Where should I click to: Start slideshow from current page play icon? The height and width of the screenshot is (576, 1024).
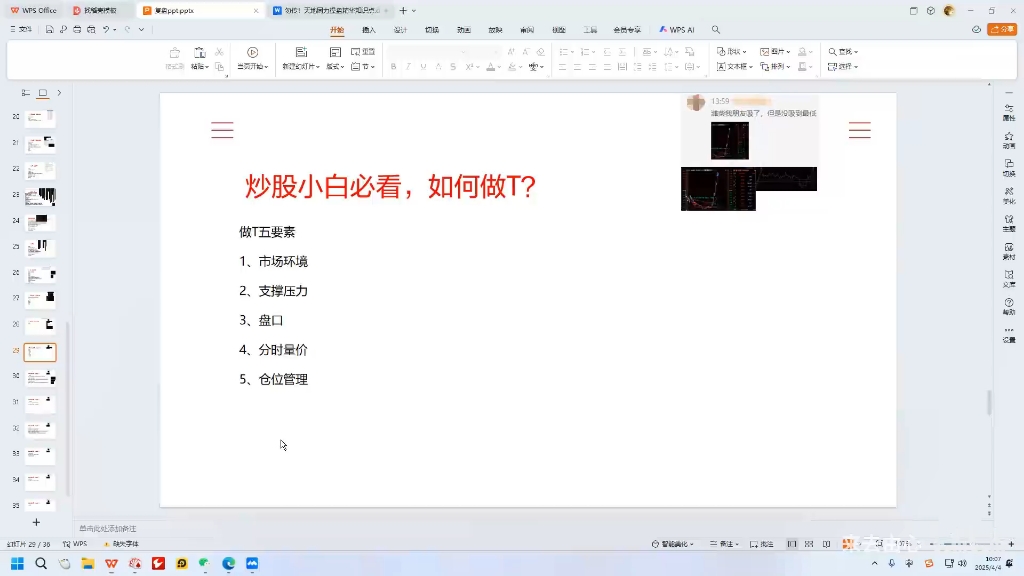pos(253,52)
